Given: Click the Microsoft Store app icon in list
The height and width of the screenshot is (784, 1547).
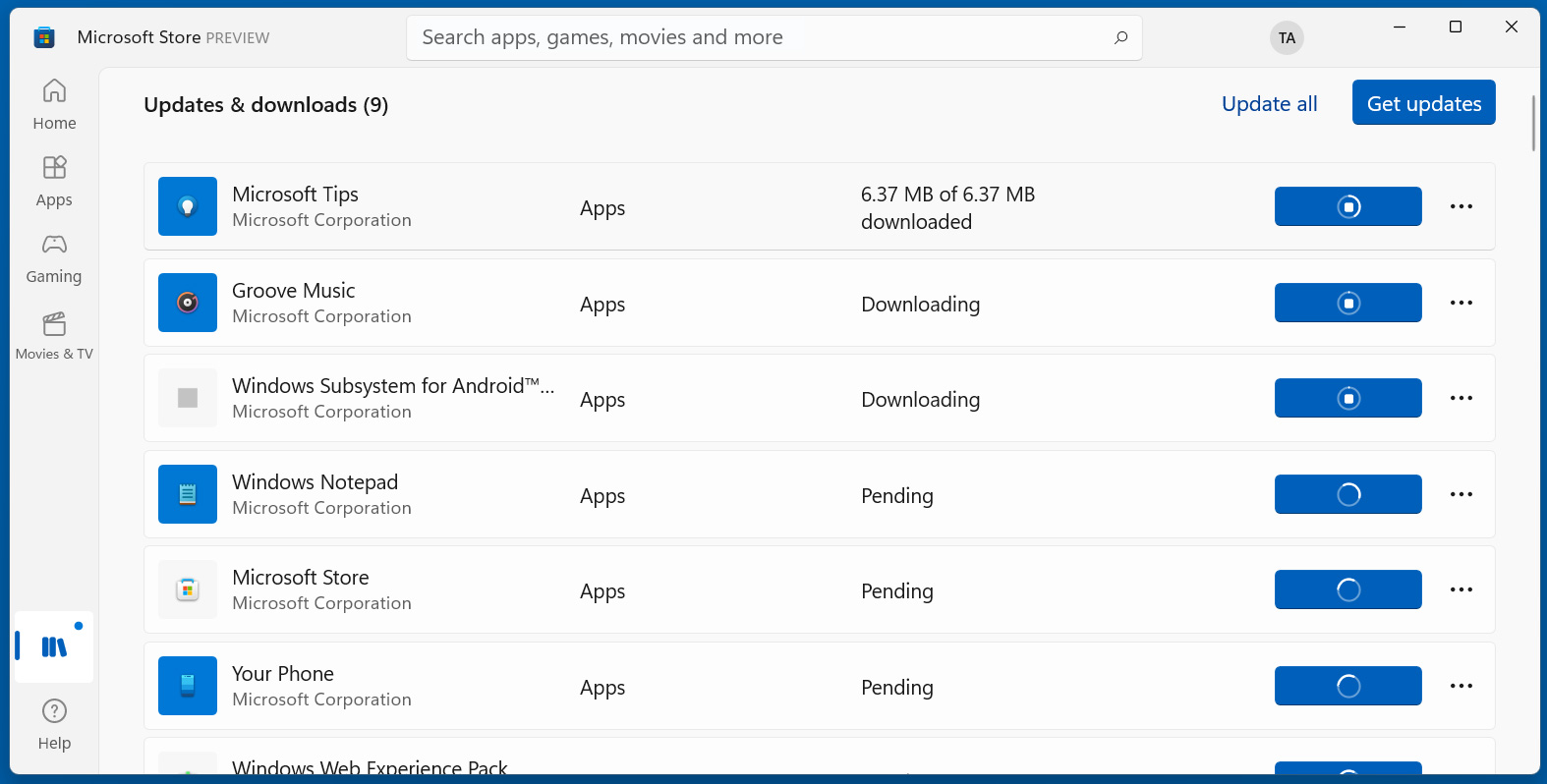Looking at the screenshot, I should click(188, 589).
